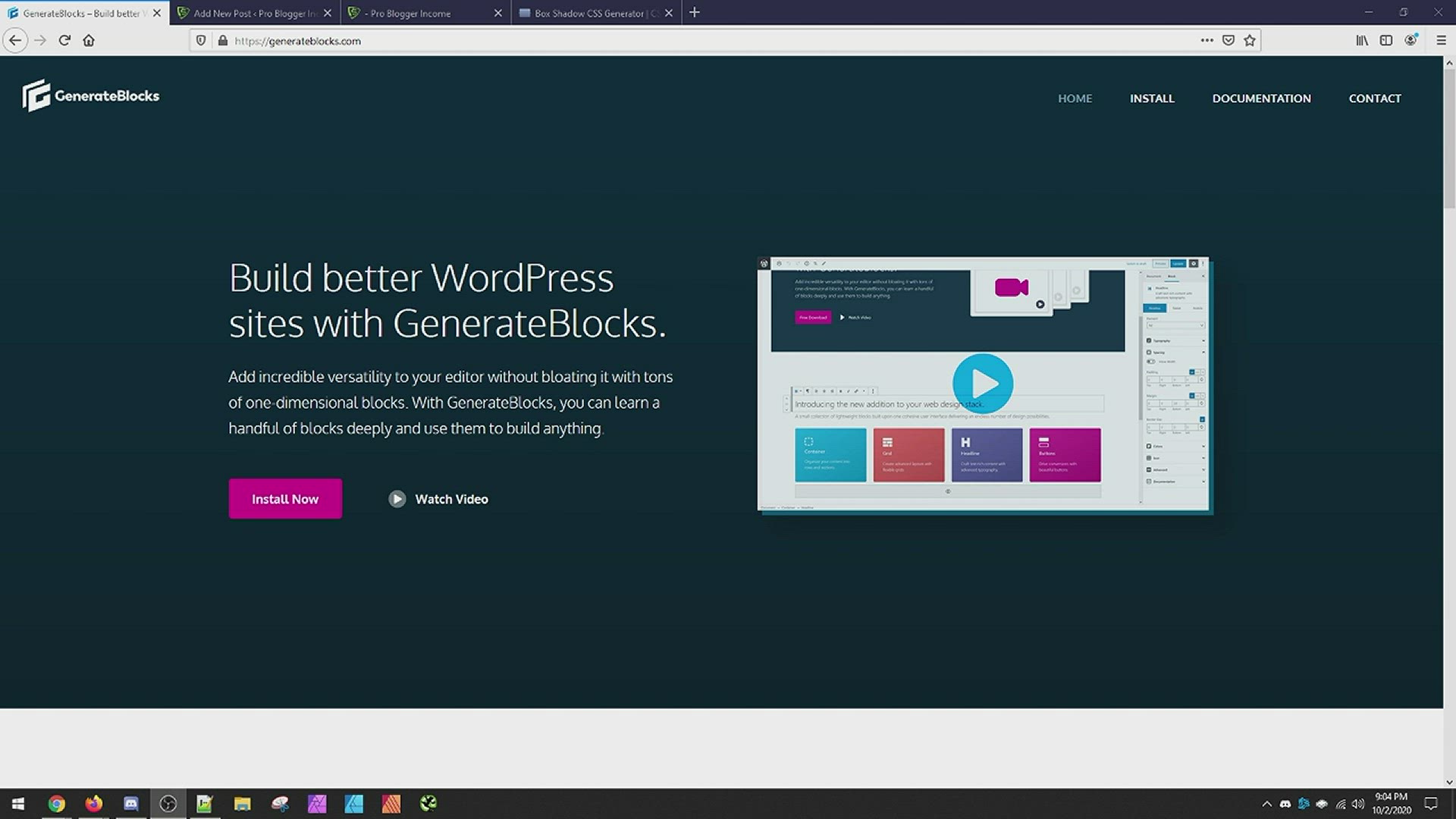The width and height of the screenshot is (1456, 819).
Task: Show hidden system tray icons
Action: [1266, 804]
